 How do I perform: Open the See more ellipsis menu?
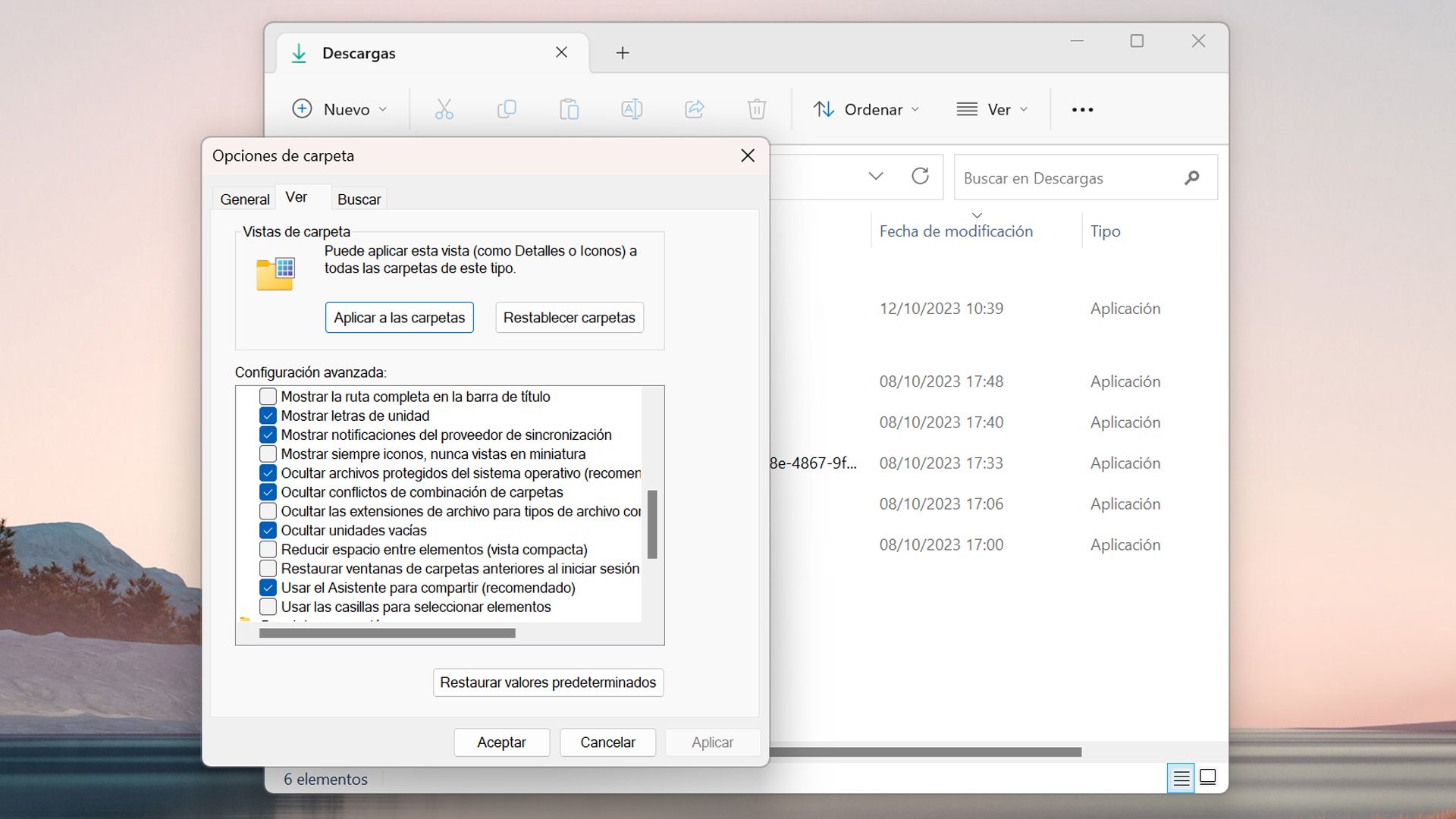tap(1082, 108)
